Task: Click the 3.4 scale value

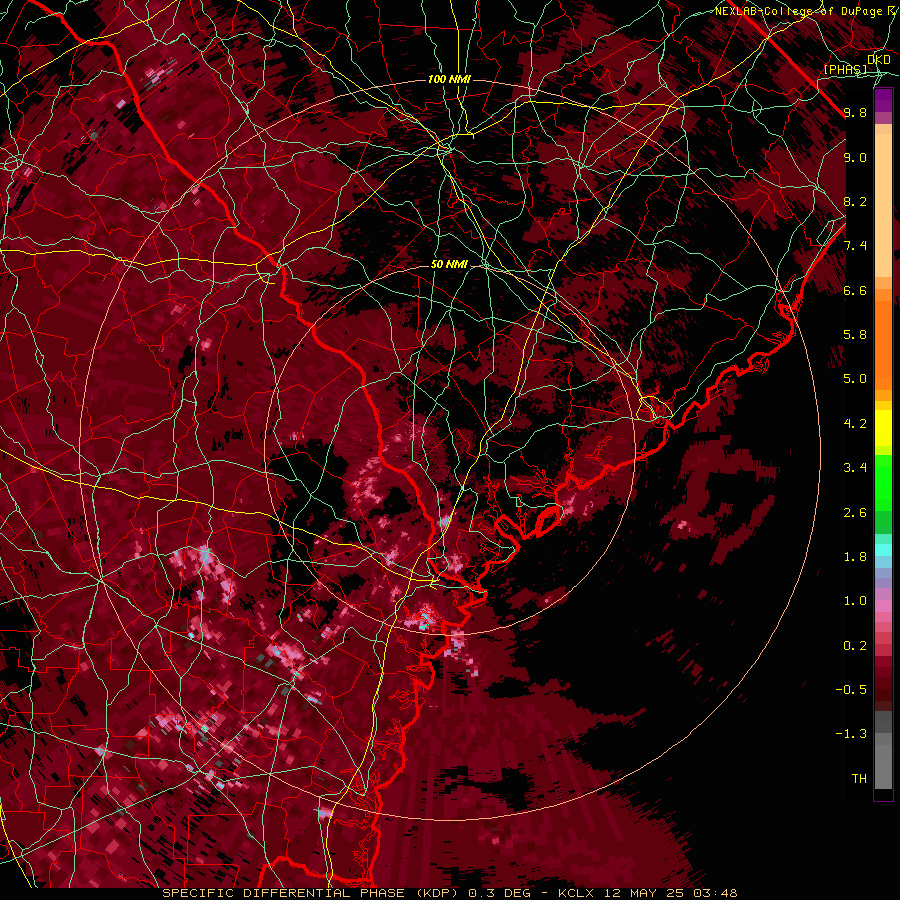Action: coord(855,468)
